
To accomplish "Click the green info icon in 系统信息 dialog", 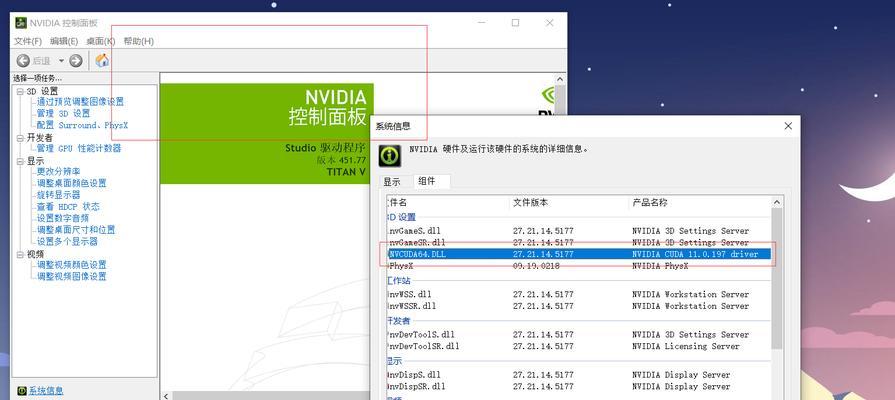I will 389,155.
